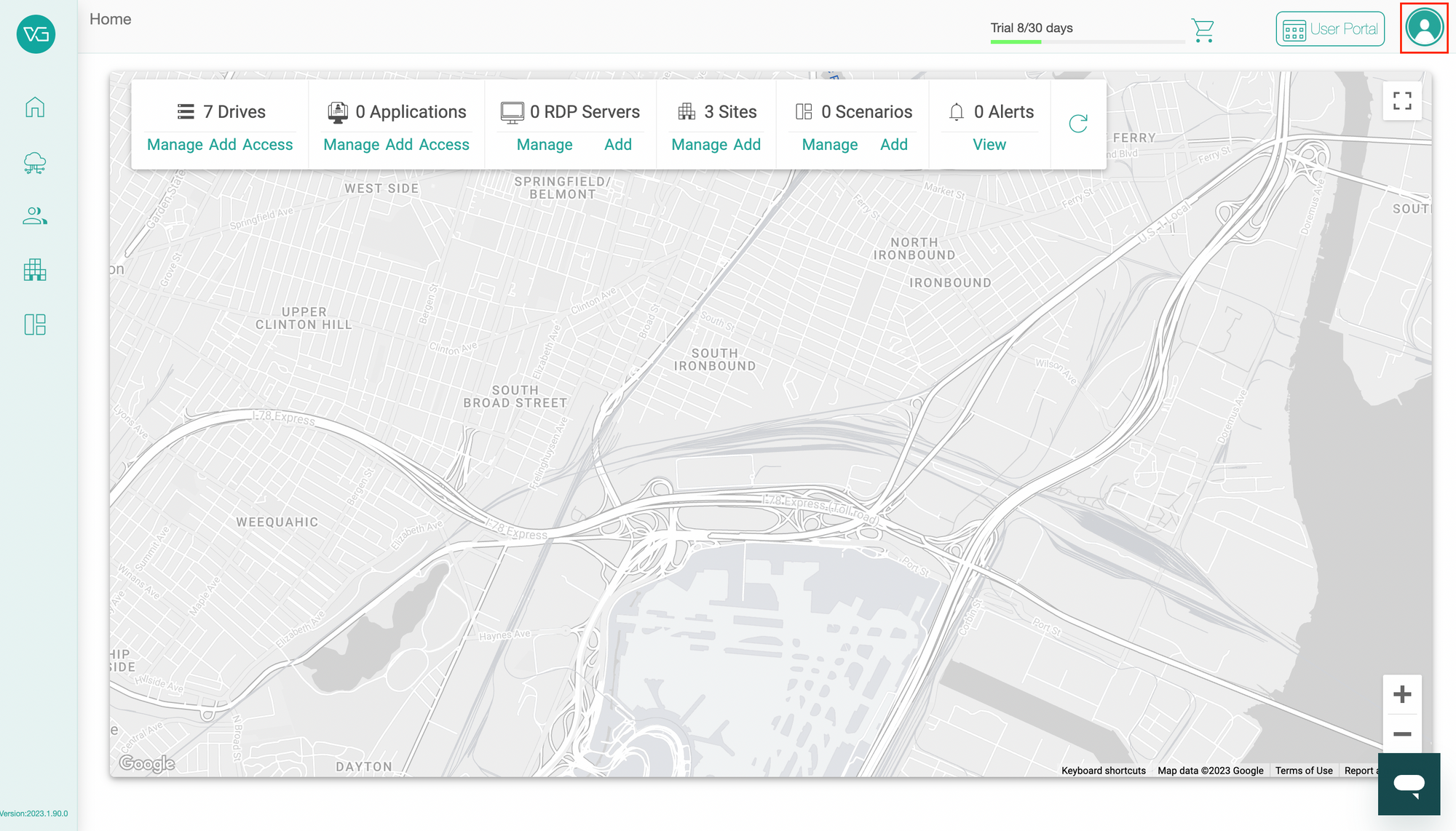Click the Drives list icon
1456x831 pixels.
pos(186,111)
